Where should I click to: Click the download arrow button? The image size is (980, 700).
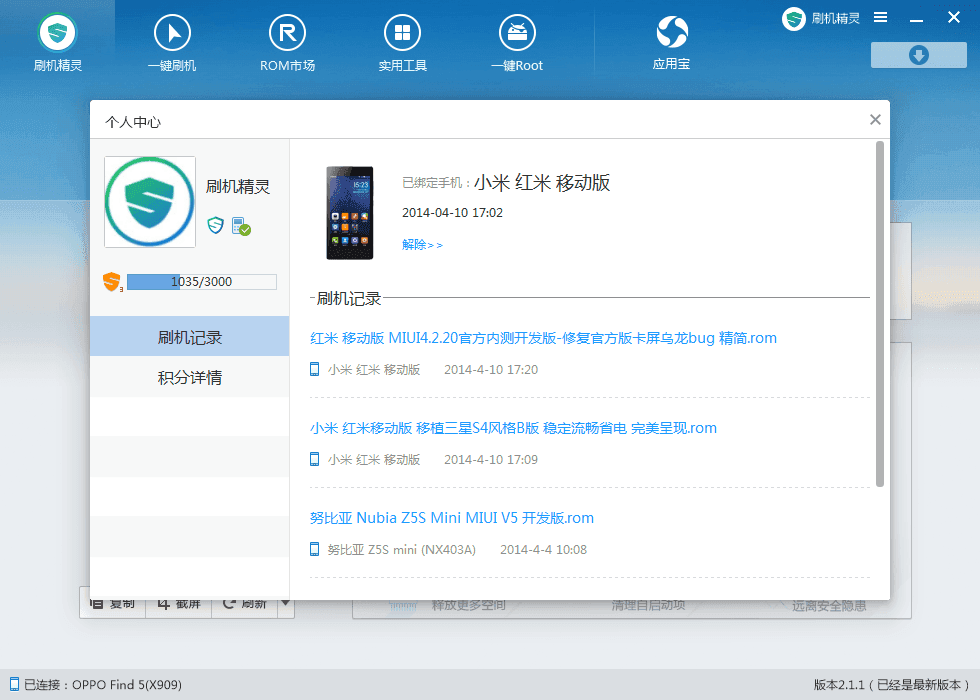pos(919,55)
